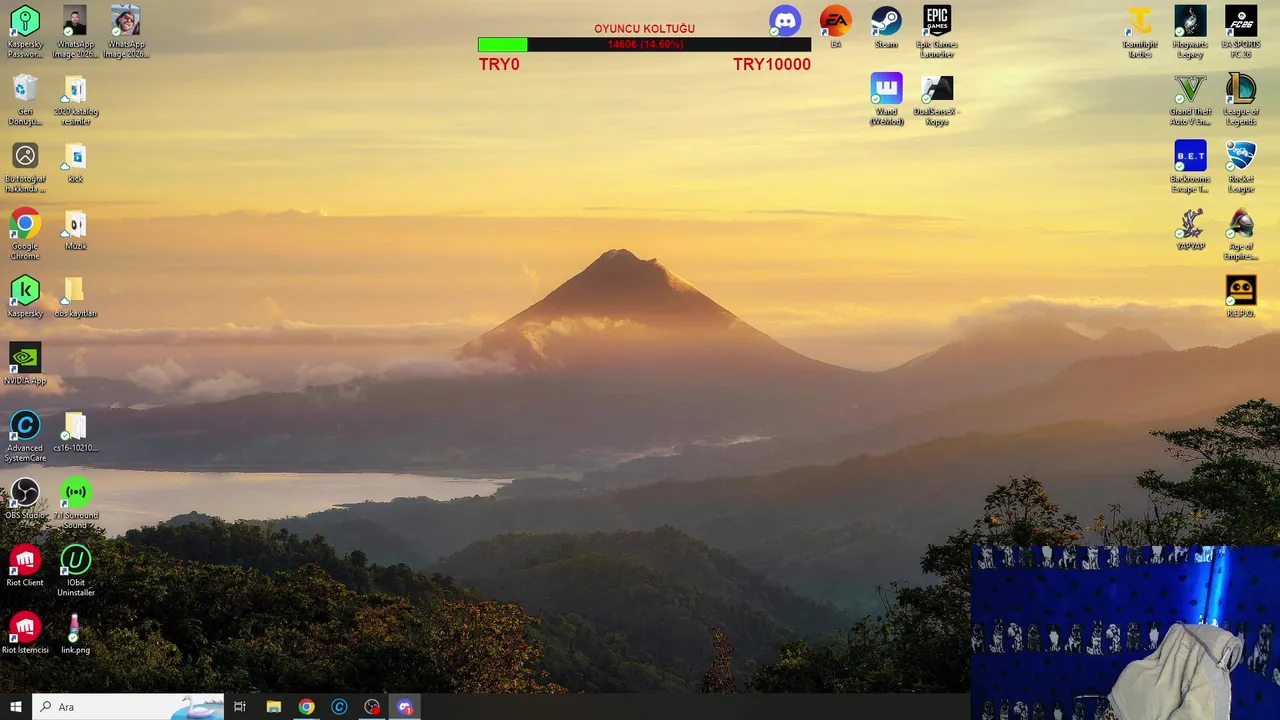Select the kick file on the desktop
The width and height of the screenshot is (1280, 720).
pyautogui.click(x=76, y=162)
